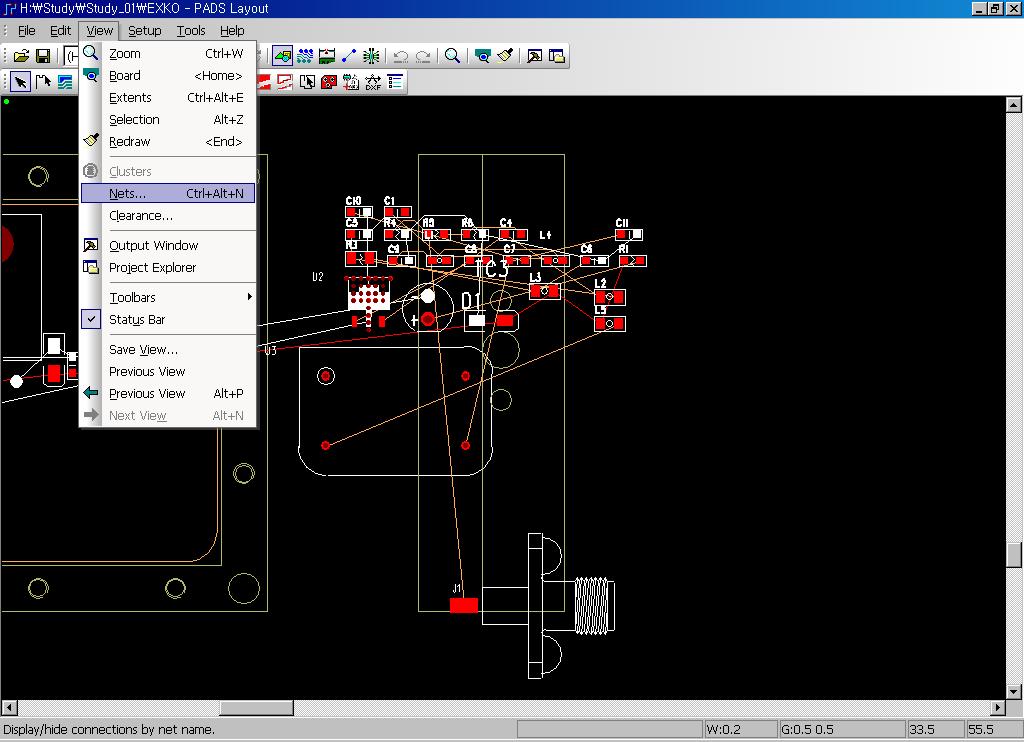This screenshot has width=1024, height=742.
Task: Click the icon left of the DXF icon
Action: point(351,82)
